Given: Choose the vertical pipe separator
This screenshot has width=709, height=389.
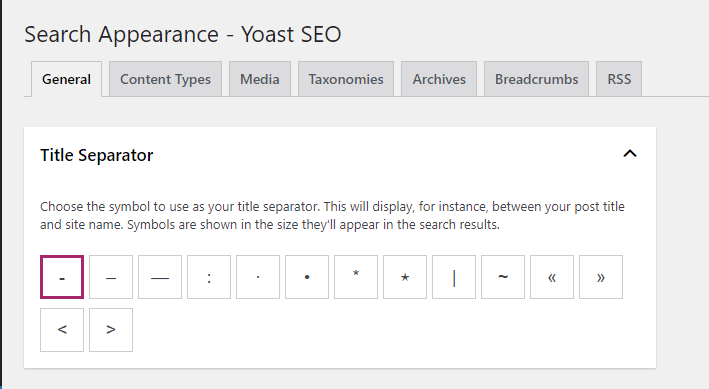Looking at the screenshot, I should pos(454,277).
